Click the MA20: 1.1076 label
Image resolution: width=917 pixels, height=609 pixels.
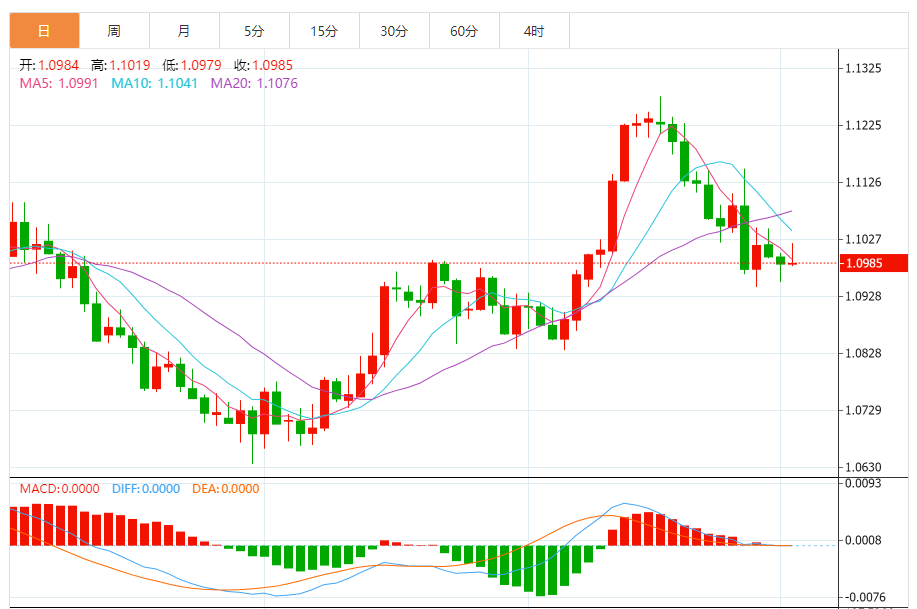[254, 84]
